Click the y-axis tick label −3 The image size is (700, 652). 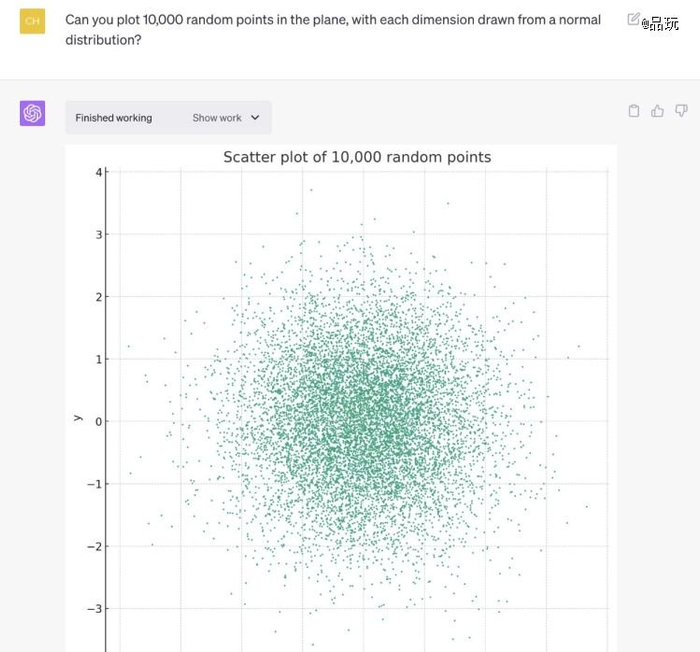[x=95, y=608]
